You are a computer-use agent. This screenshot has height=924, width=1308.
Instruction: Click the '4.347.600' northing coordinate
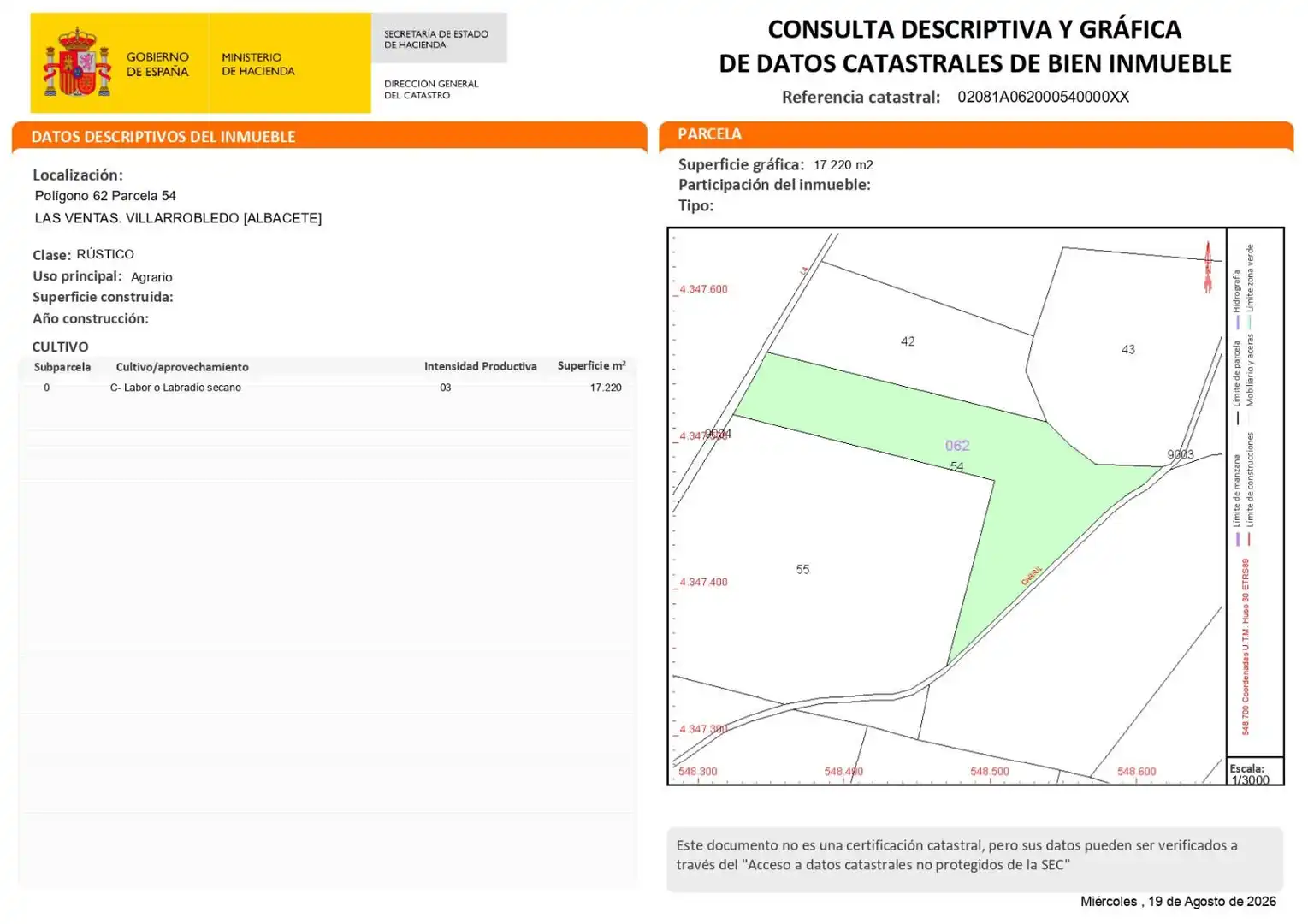point(703,289)
